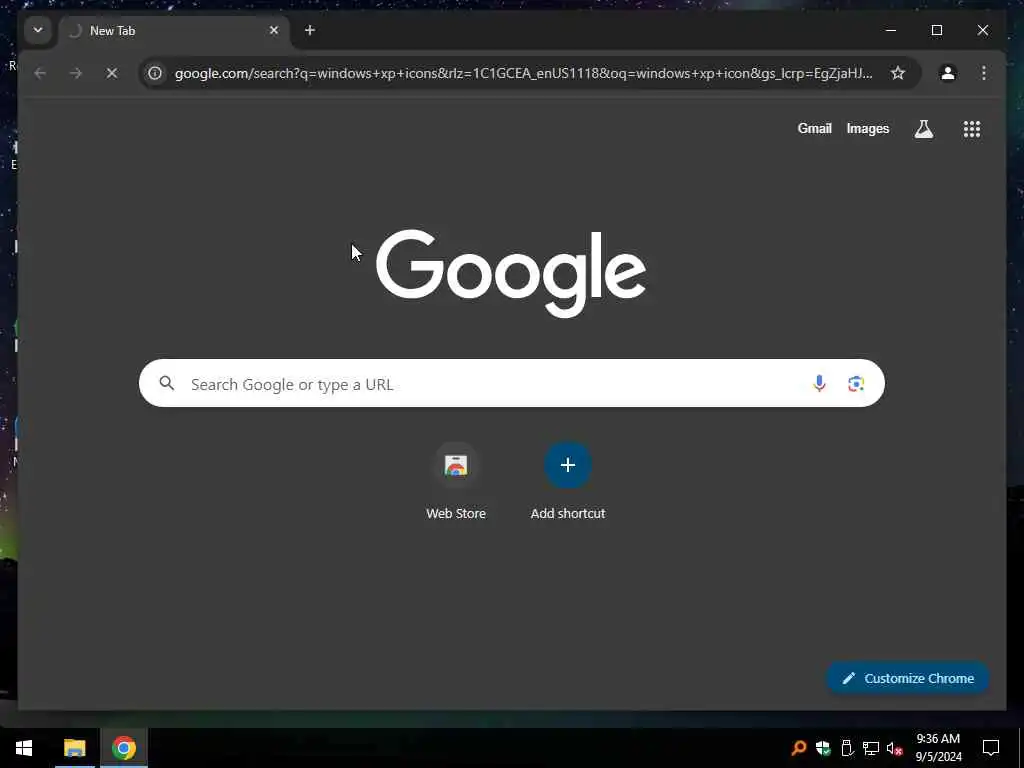Screen dimensions: 1024x768
Task: Go forward to next page
Action: pyautogui.click(x=76, y=73)
